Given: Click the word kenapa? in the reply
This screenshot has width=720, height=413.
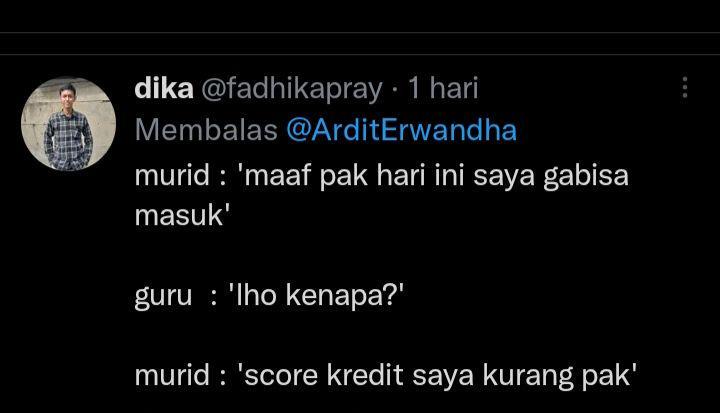Looking at the screenshot, I should pos(345,294).
